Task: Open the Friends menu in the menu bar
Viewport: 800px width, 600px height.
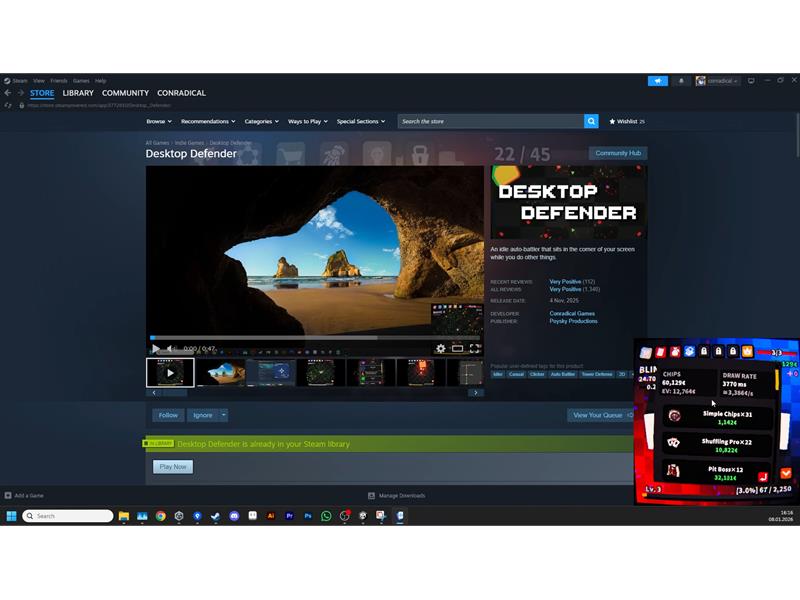Action: tap(59, 80)
